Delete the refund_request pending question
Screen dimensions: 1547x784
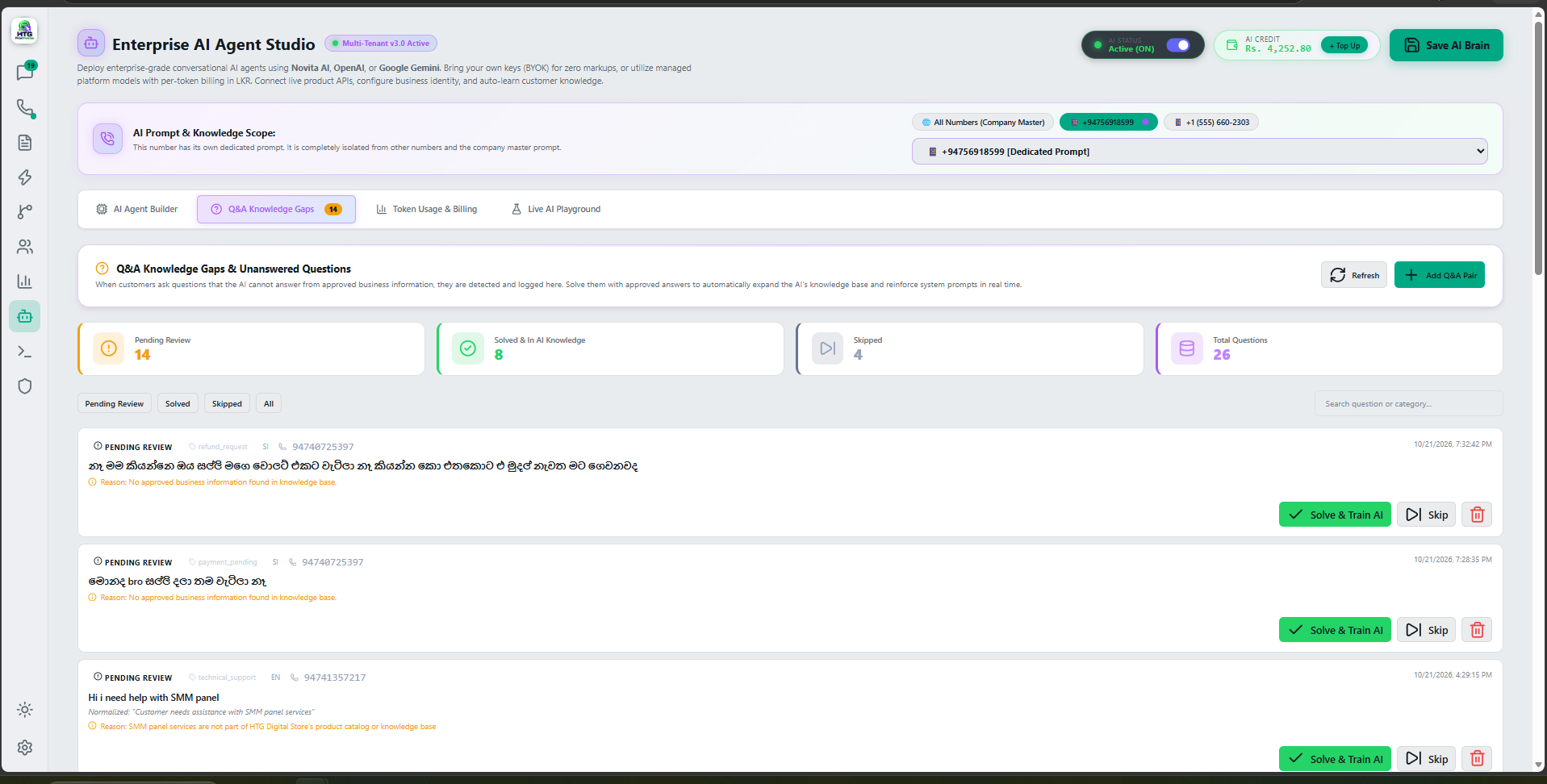pos(1477,515)
